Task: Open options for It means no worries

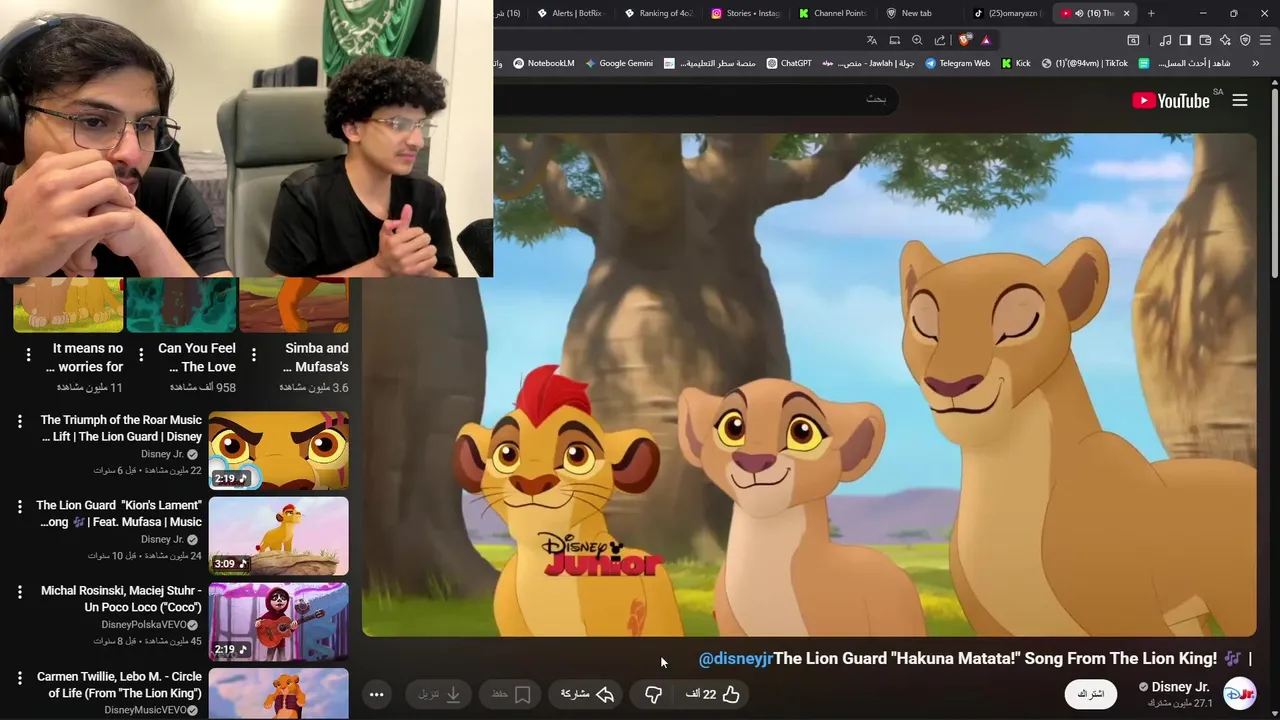Action: click(x=28, y=354)
